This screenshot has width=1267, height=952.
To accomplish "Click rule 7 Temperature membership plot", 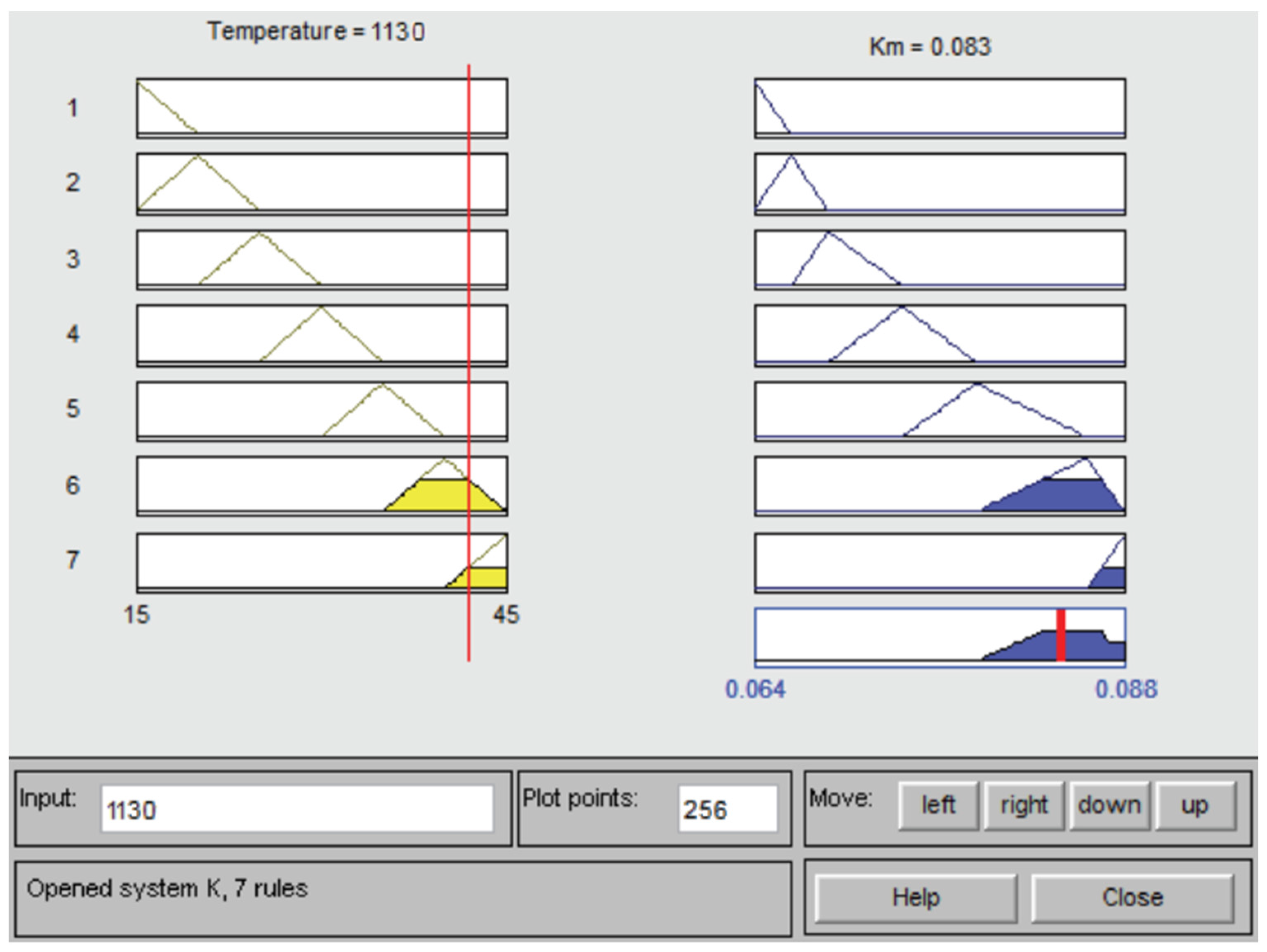I will coord(321,563).
